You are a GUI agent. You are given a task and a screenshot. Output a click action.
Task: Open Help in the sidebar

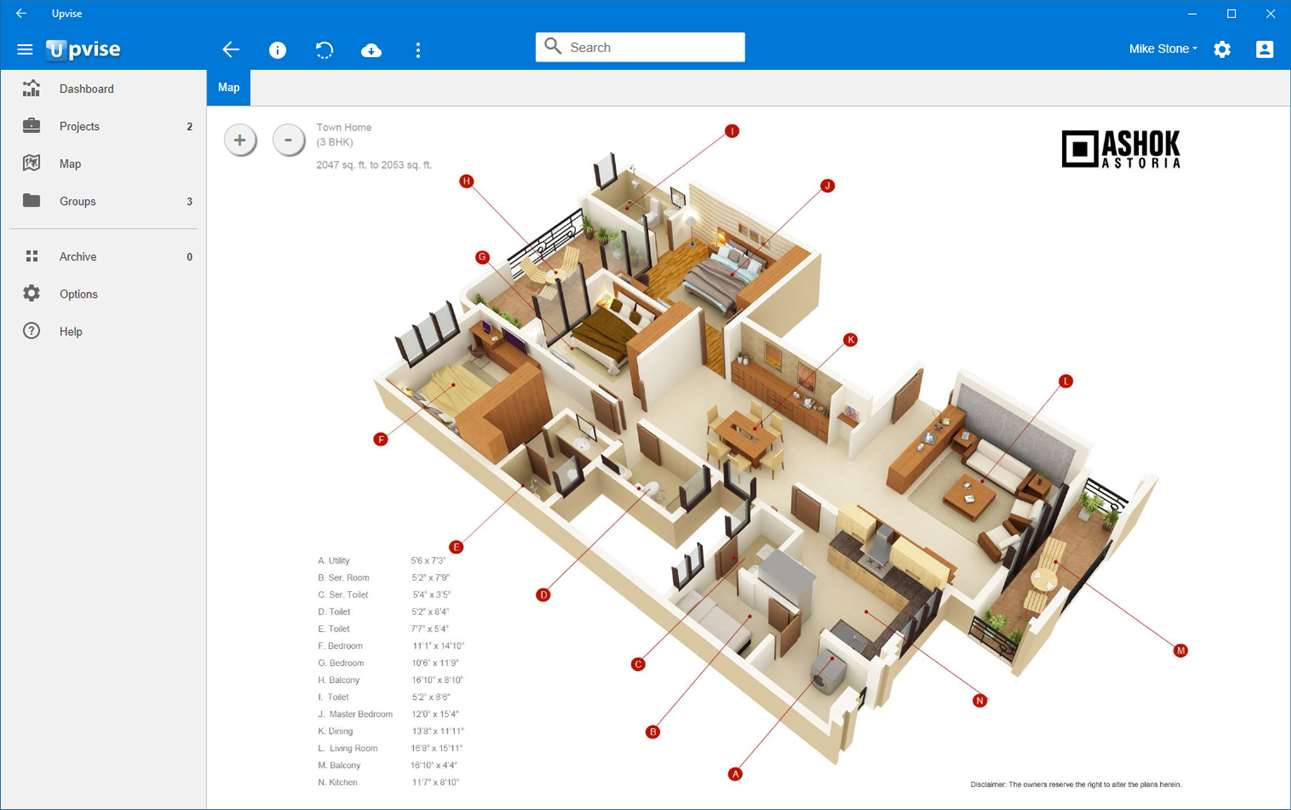[x=104, y=332]
